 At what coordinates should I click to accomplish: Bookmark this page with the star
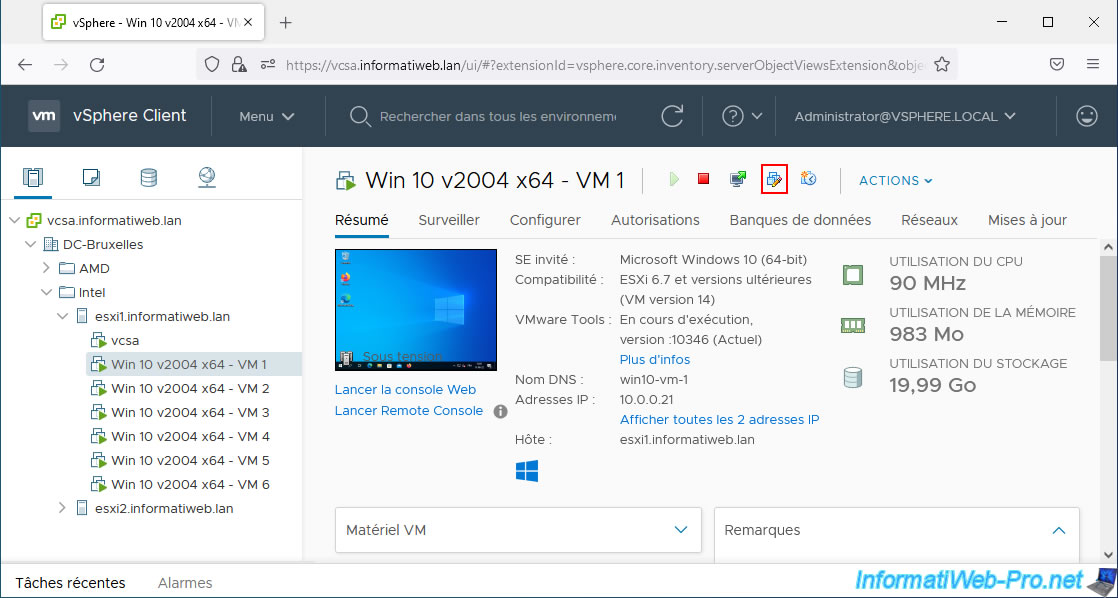pos(942,65)
